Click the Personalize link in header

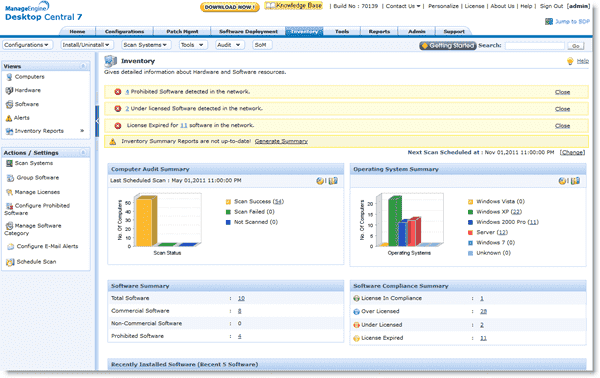(443, 6)
